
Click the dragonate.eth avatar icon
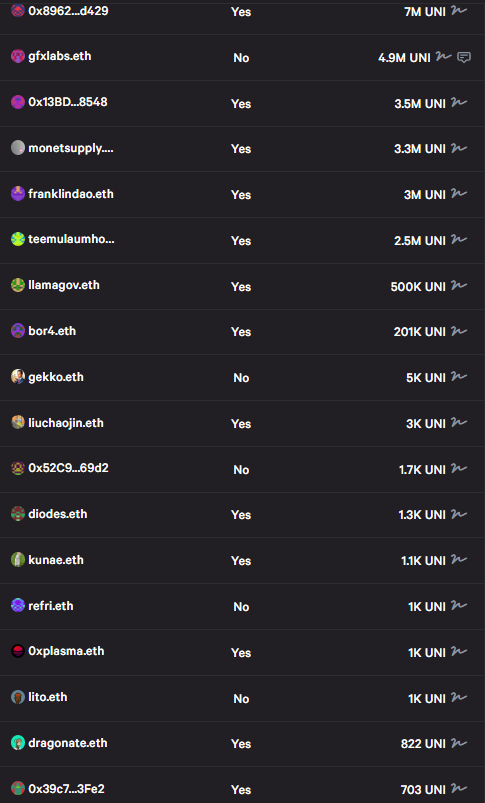click(18, 743)
